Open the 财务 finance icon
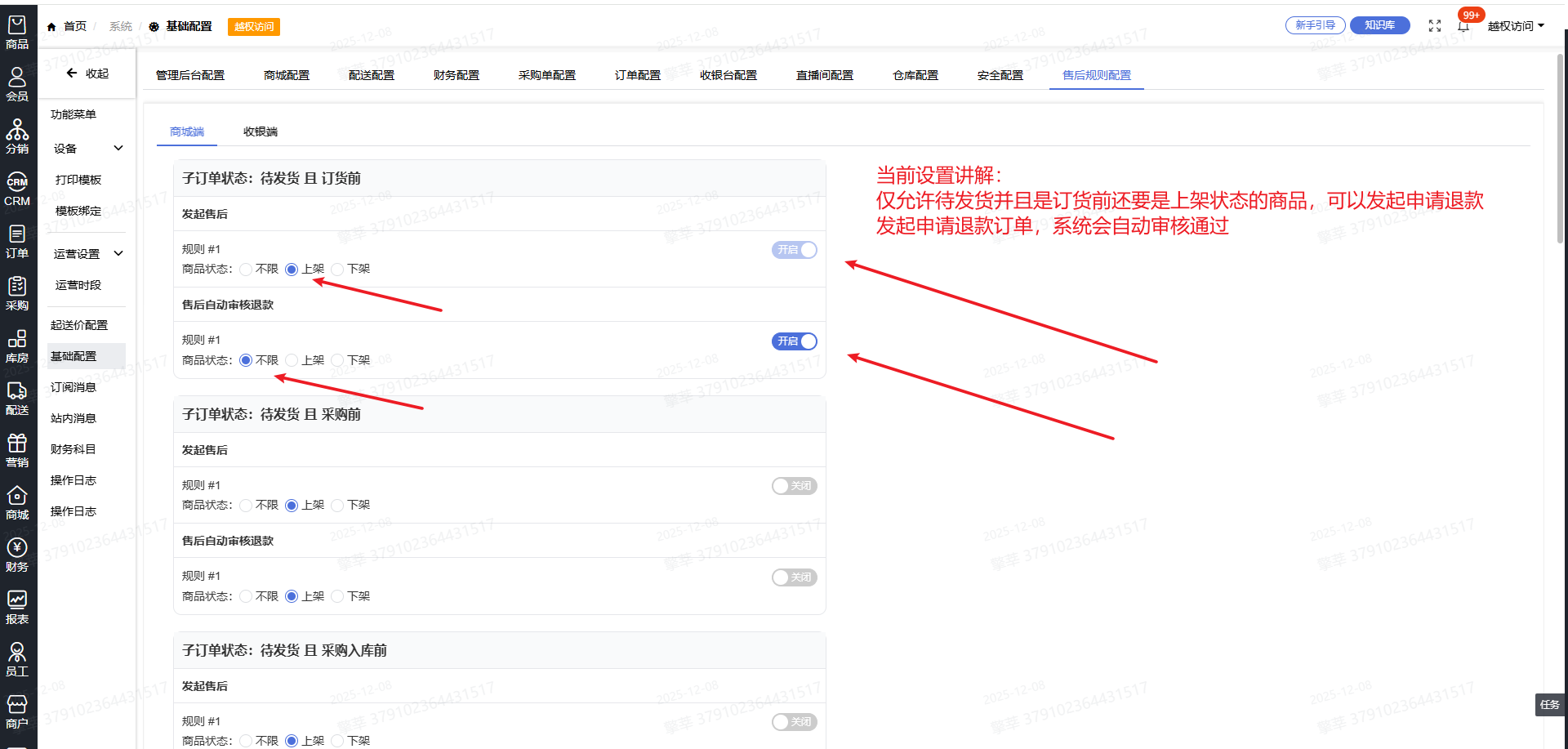Image resolution: width=1568 pixels, height=749 pixels. [17, 555]
